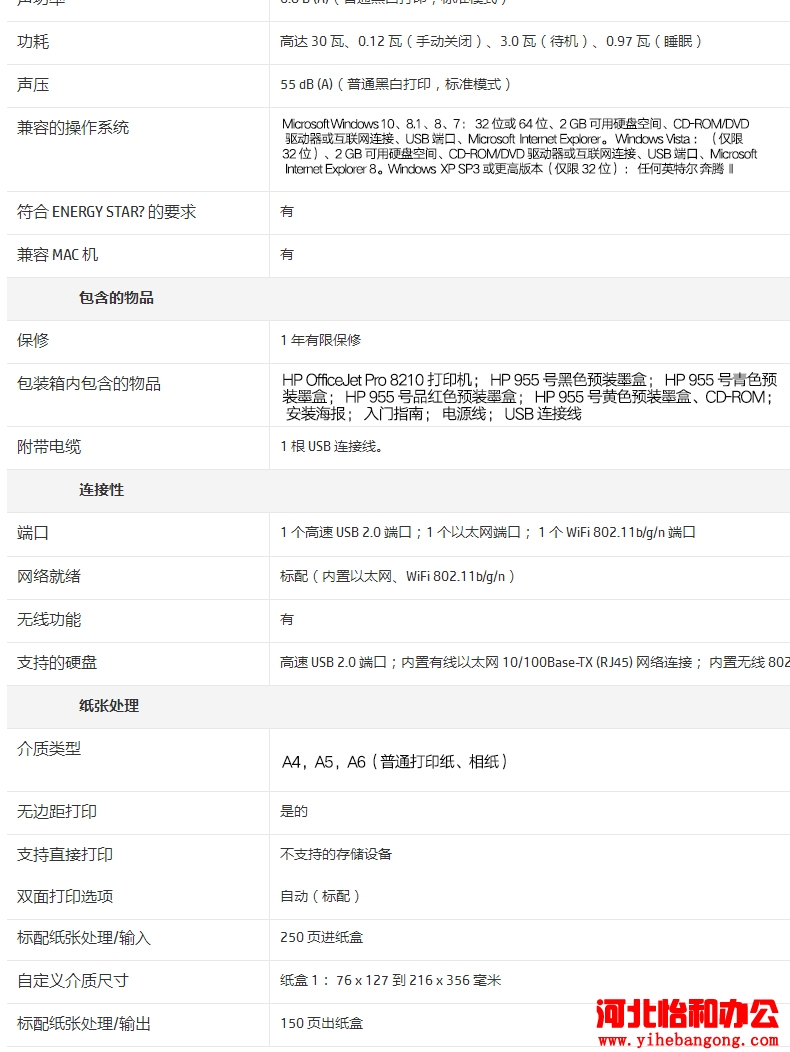Viewport: 790px width, 1052px height.
Task: Select the 包装箱内包含的物品 label
Action: (89, 384)
